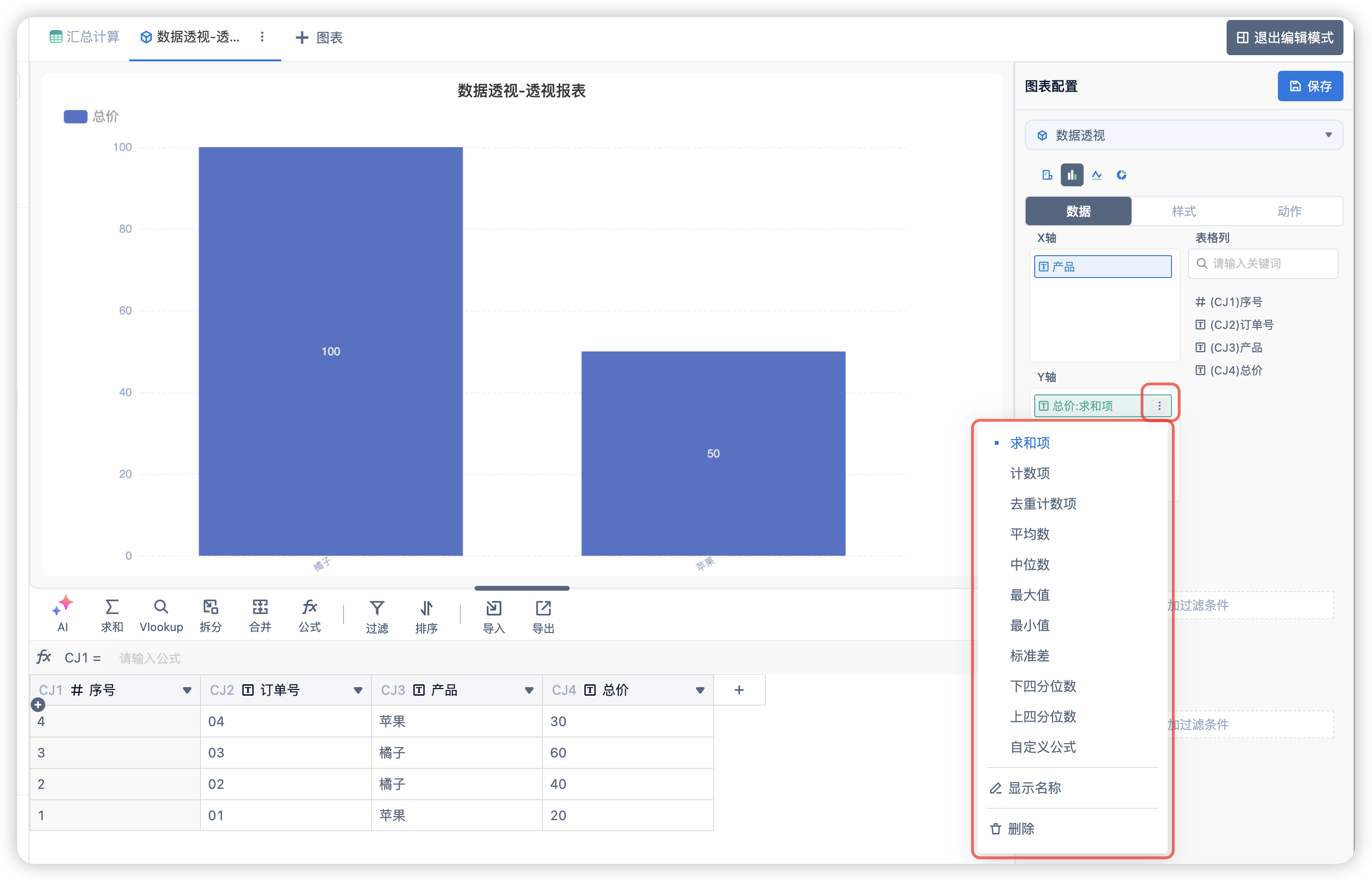Click the 保存 save button
The height and width of the screenshot is (881, 1372).
point(1310,86)
